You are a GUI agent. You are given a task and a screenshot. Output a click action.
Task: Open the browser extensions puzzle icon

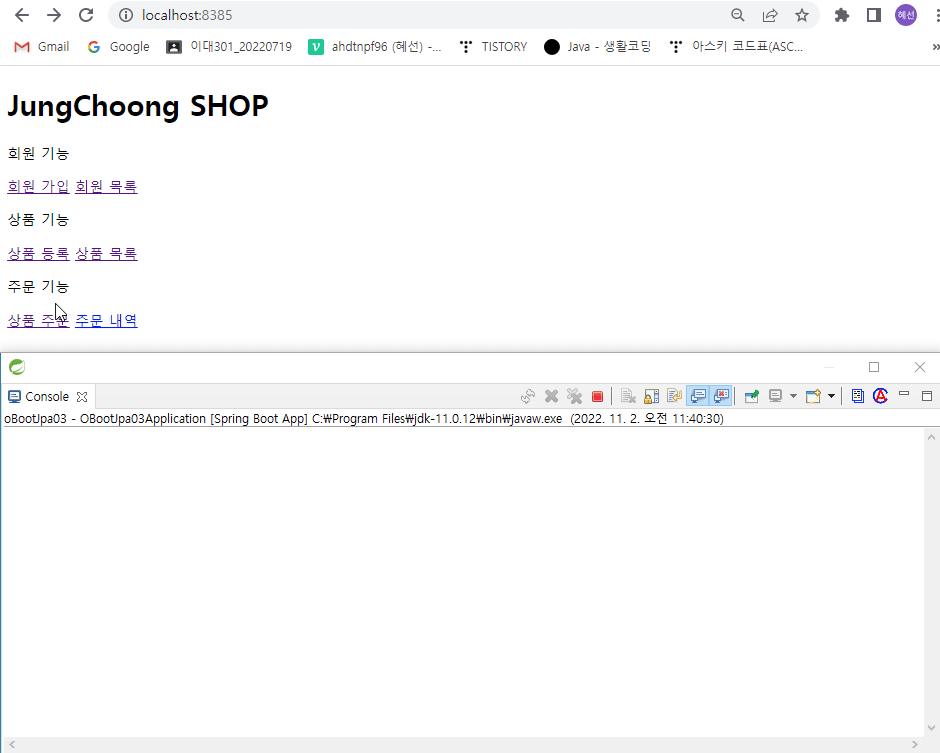pyautogui.click(x=842, y=15)
